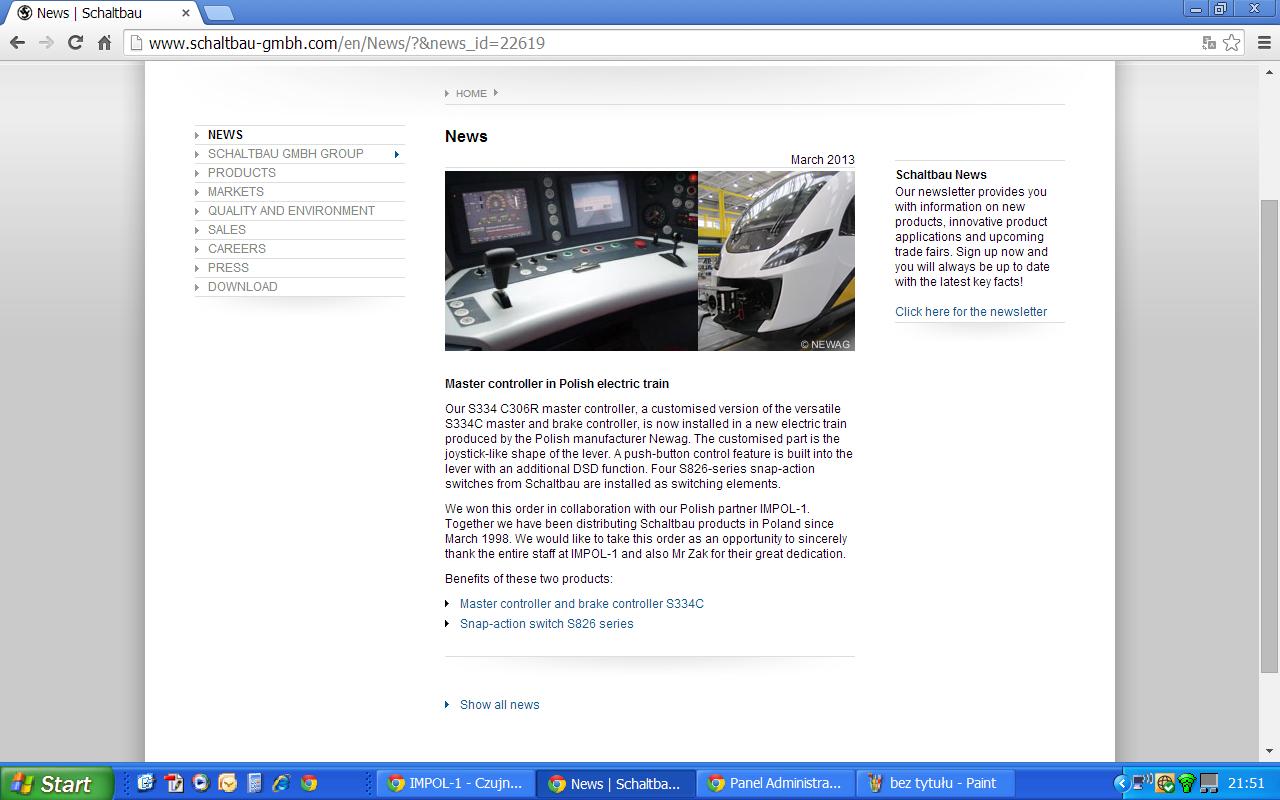
Task: Open the gray monitor tray icon
Action: [x=1208, y=783]
